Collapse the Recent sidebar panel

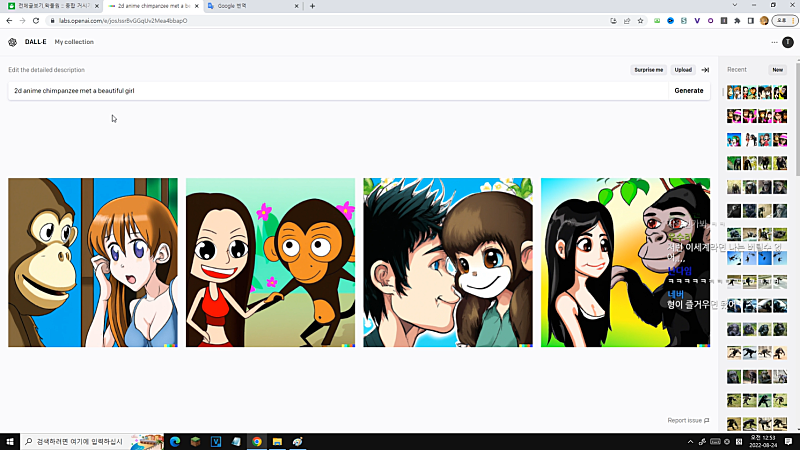tap(705, 70)
